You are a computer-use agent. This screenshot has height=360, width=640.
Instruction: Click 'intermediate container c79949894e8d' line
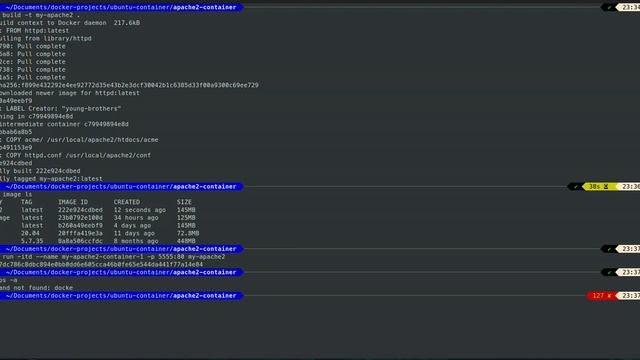64,124
